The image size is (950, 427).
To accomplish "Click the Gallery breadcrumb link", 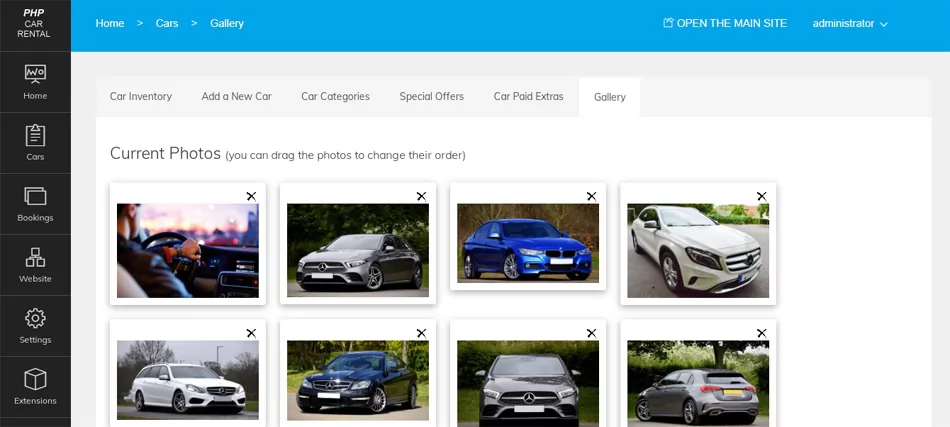I will [x=227, y=24].
